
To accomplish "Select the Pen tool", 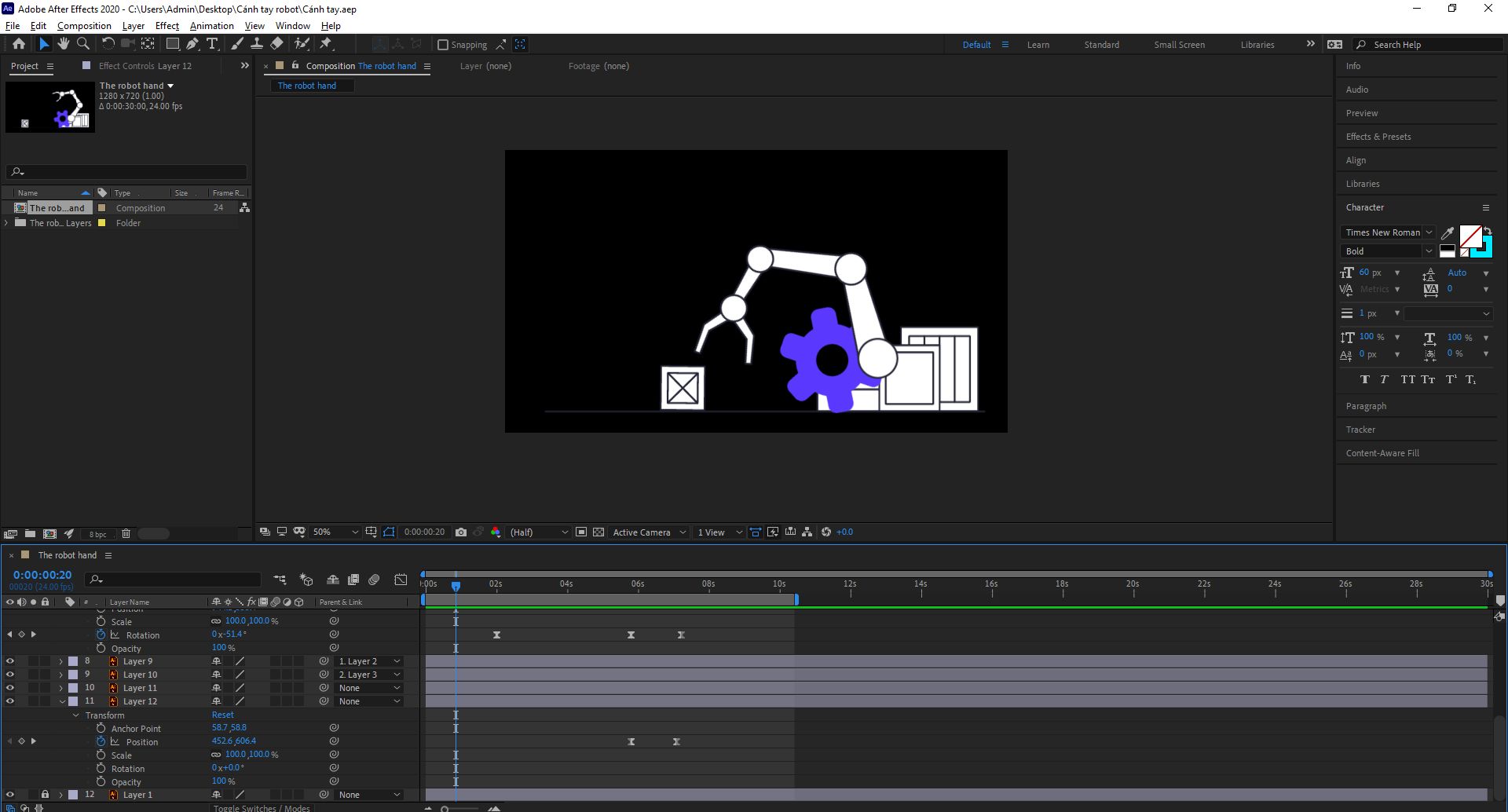I will point(192,44).
